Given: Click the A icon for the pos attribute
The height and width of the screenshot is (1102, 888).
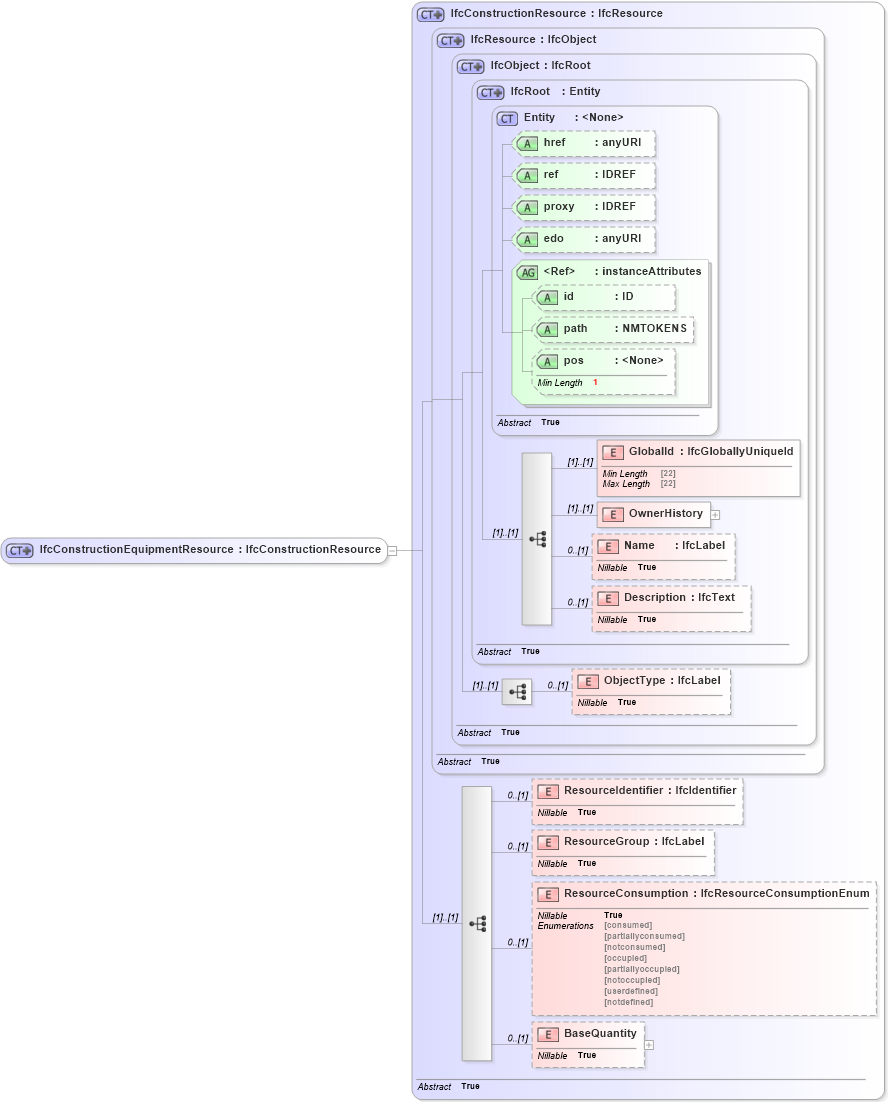Looking at the screenshot, I should (x=547, y=361).
